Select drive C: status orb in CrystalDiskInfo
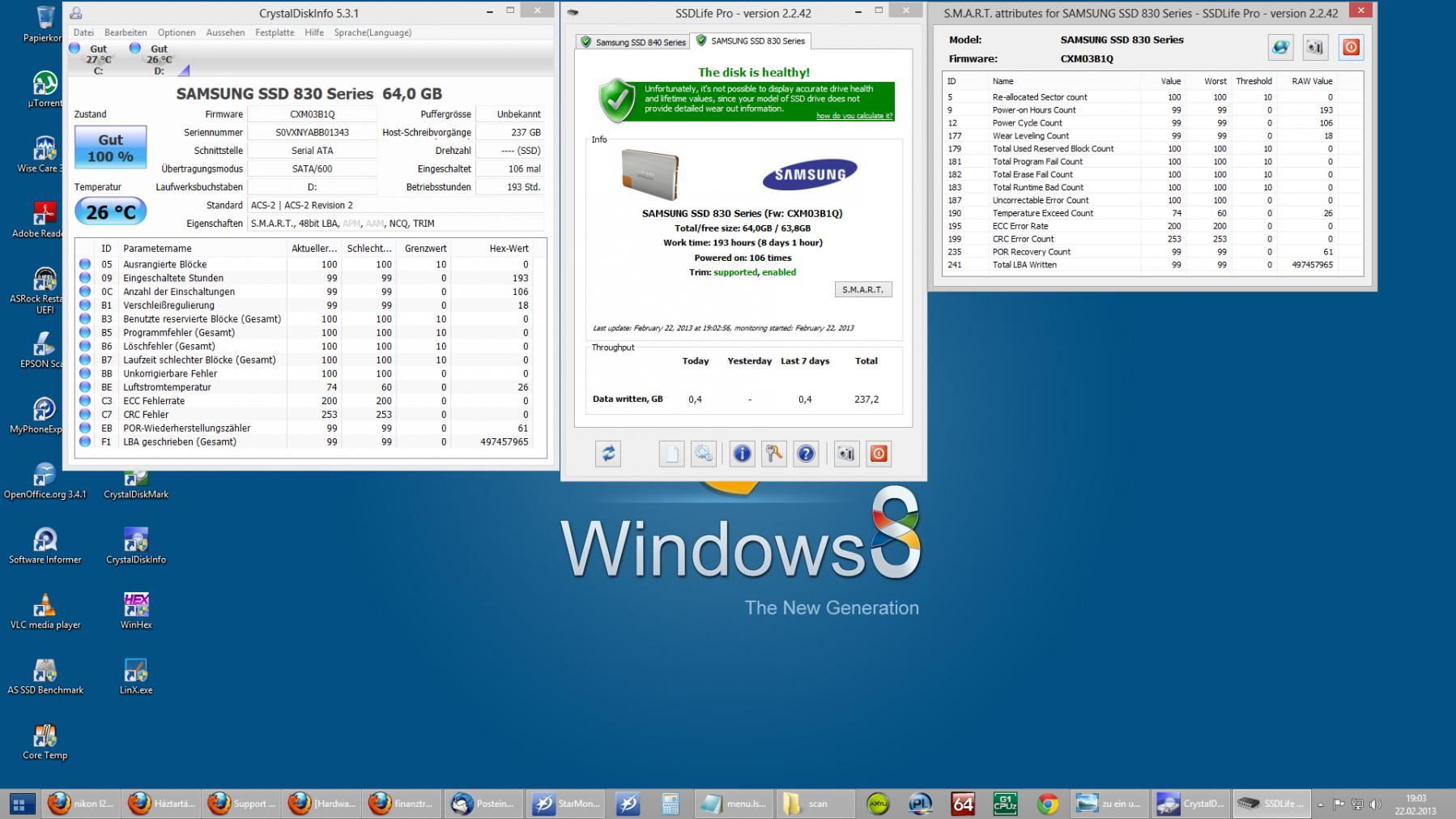The image size is (1456, 819). pos(75,49)
